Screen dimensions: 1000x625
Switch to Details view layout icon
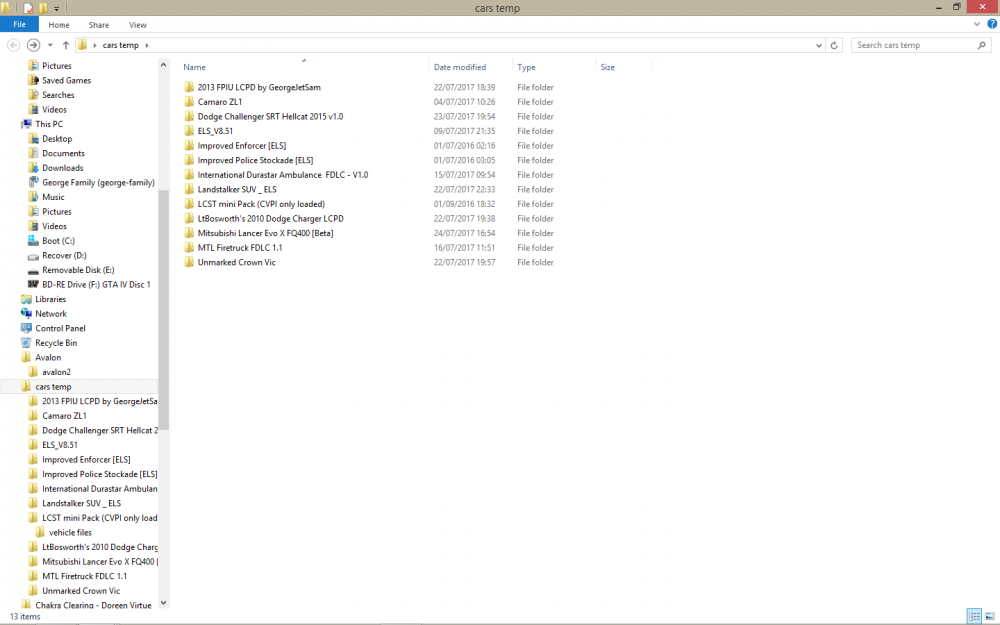pyautogui.click(x=974, y=616)
